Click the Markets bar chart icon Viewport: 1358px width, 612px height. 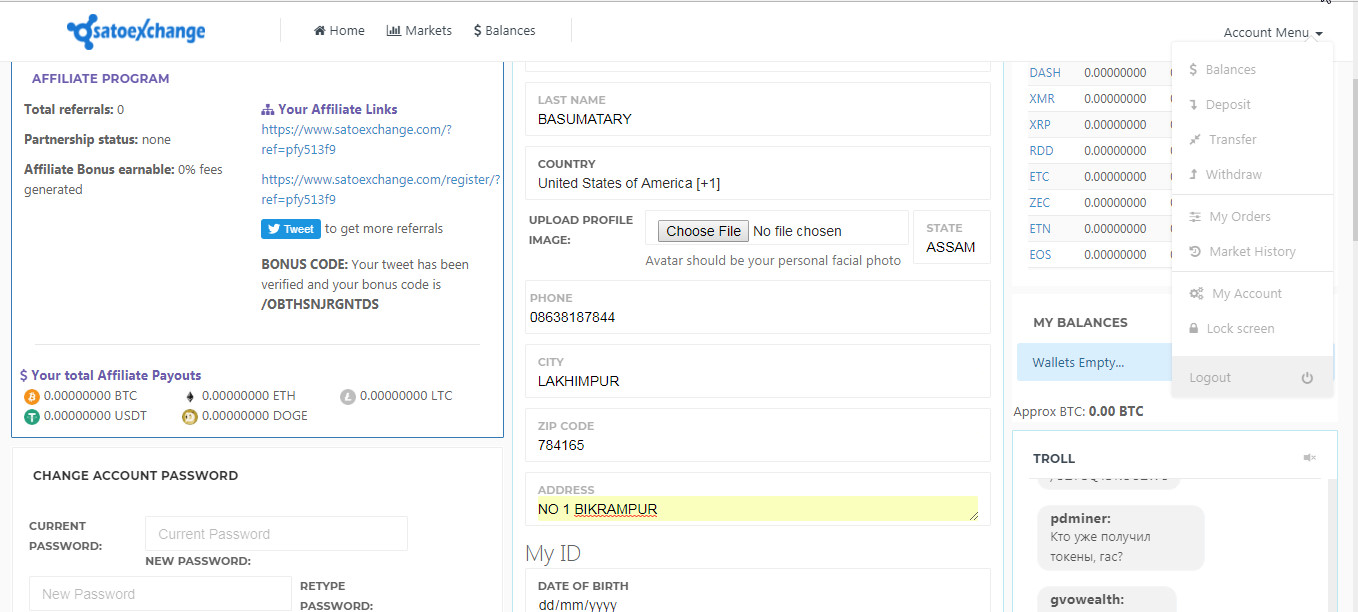click(x=394, y=31)
